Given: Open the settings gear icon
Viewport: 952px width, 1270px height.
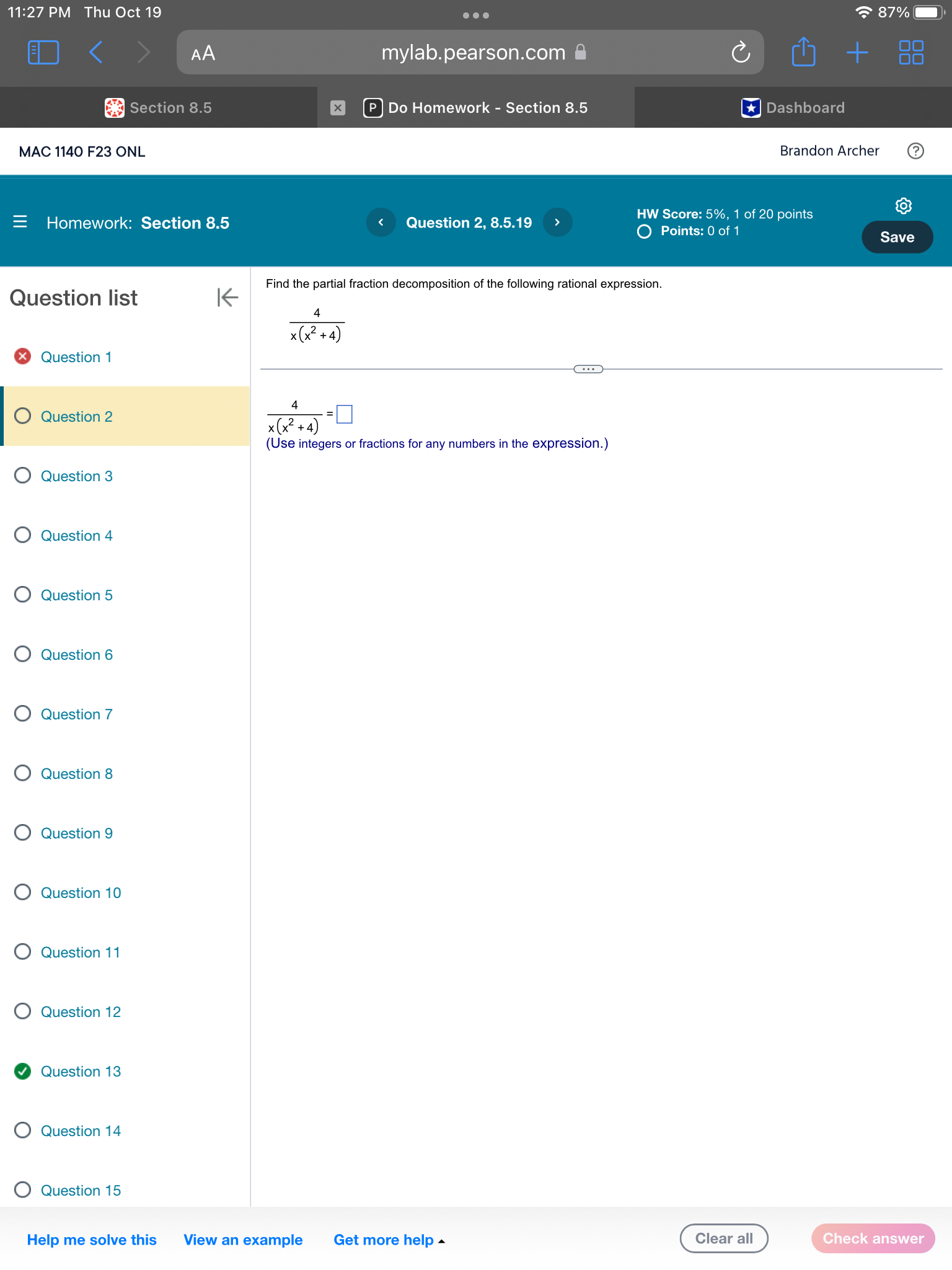Looking at the screenshot, I should click(x=904, y=205).
